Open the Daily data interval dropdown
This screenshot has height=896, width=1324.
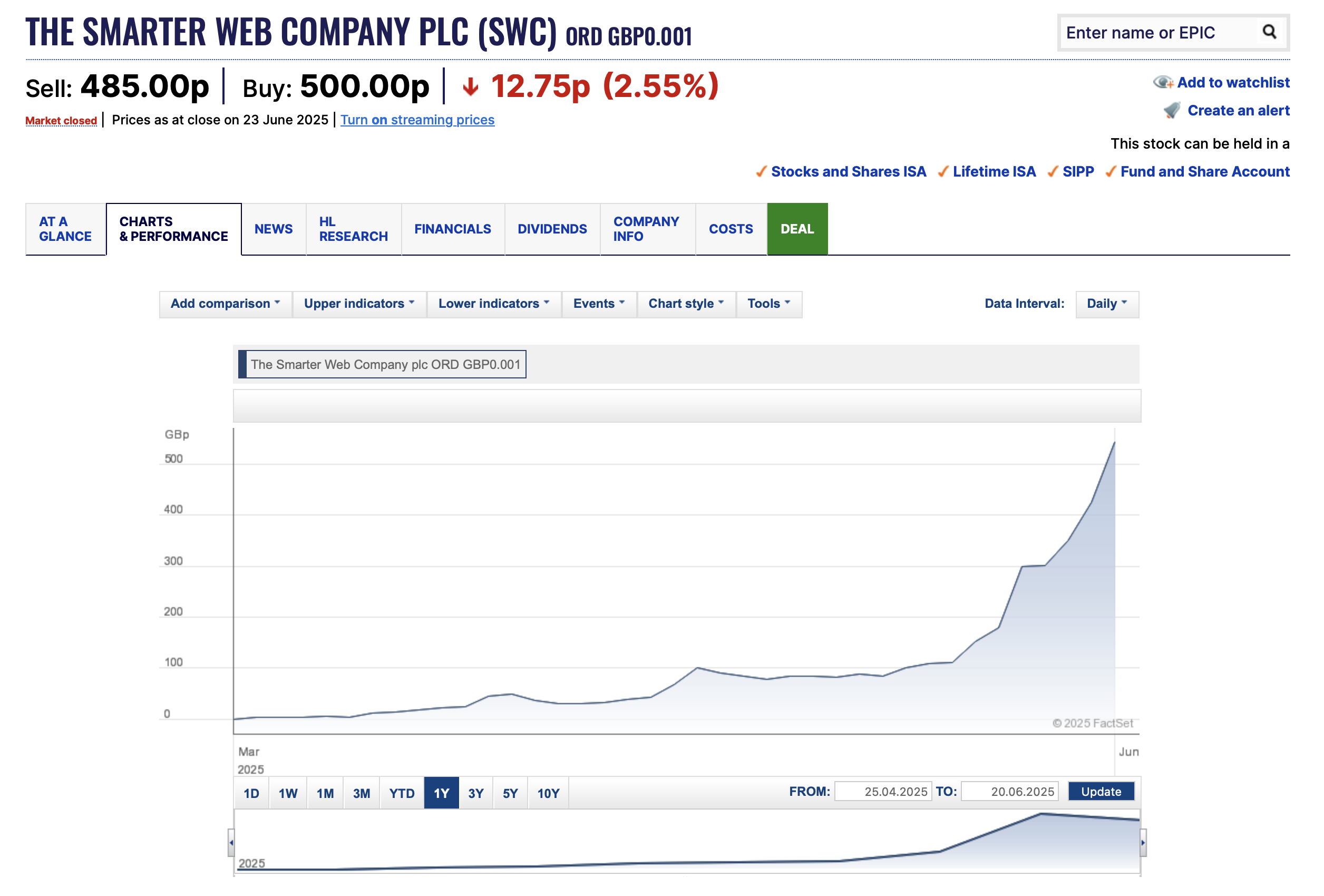1106,304
